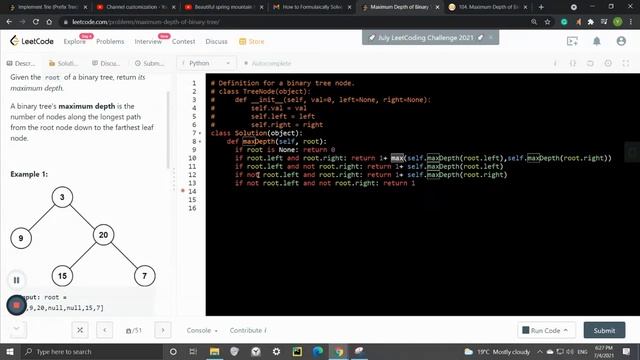The height and width of the screenshot is (360, 640).
Task: Click the curly braces format code icon
Action: click(573, 63)
